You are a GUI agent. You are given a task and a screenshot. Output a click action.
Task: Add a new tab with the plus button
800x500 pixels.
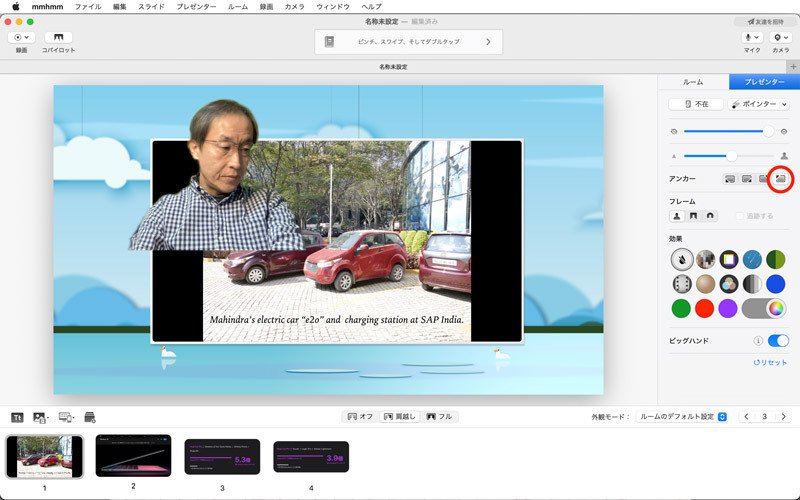tap(793, 67)
